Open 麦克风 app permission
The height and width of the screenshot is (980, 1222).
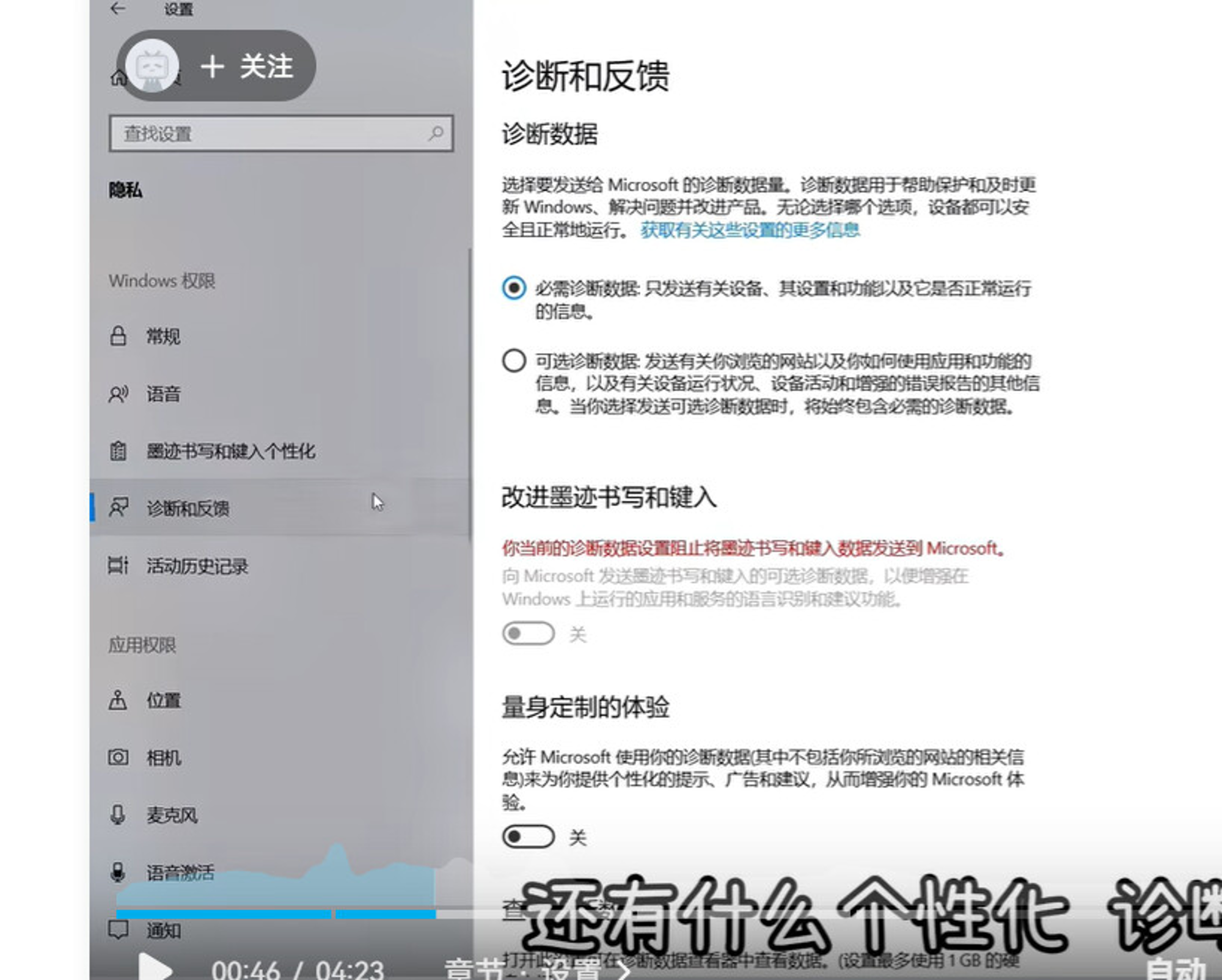coord(281,815)
